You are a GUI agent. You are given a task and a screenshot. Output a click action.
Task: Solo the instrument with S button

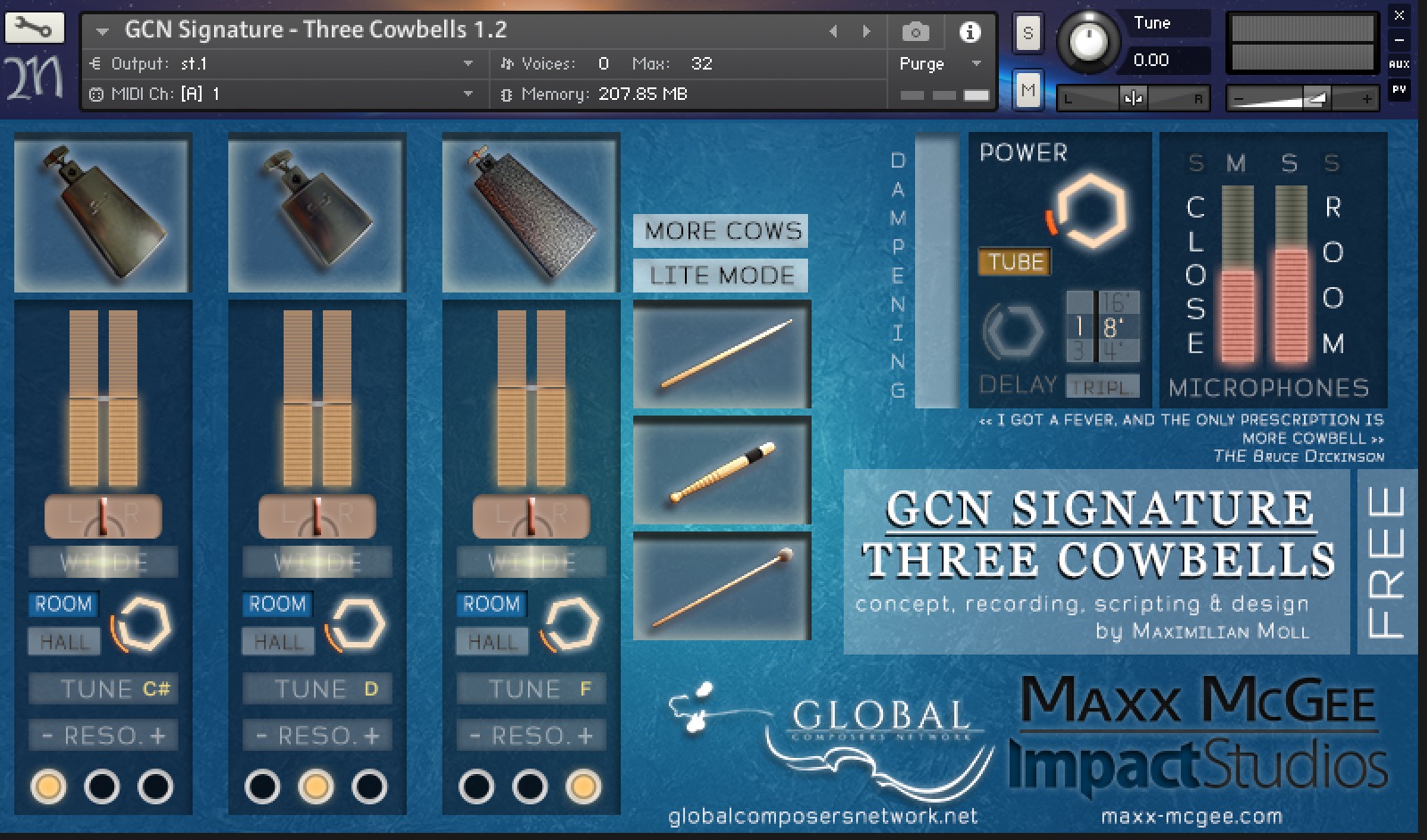(1028, 34)
